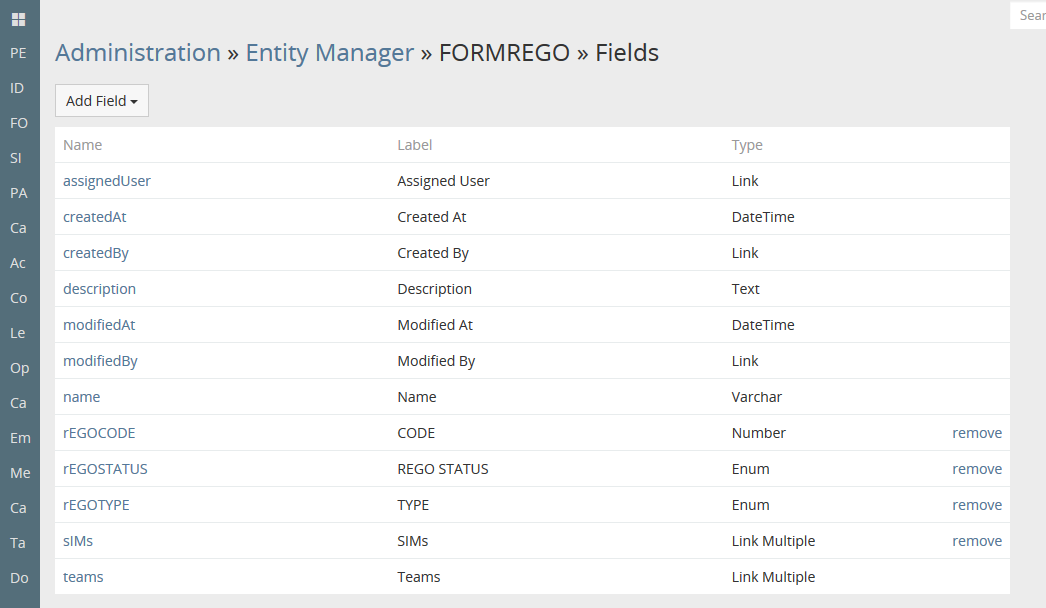Open the assignedUser field
This screenshot has height=608, width=1046.
(107, 181)
